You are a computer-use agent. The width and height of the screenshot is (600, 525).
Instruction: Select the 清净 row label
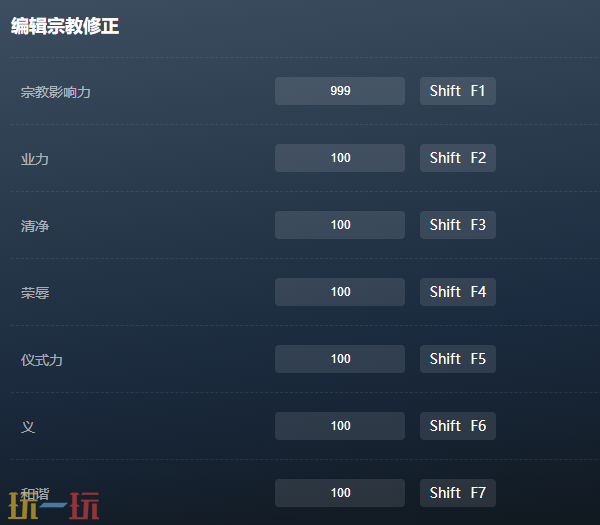point(35,226)
